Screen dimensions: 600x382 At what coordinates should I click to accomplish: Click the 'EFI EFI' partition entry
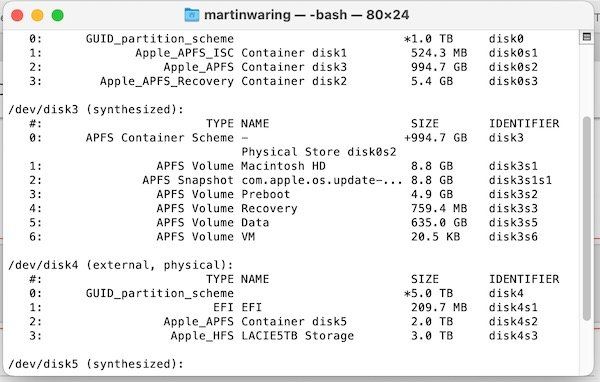point(238,308)
